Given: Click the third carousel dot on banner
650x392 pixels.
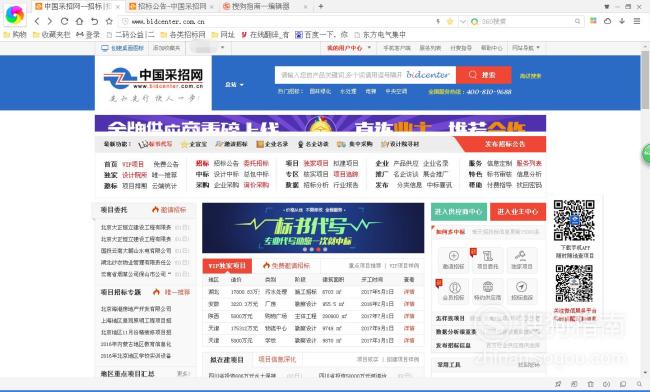Looking at the screenshot, I should pyautogui.click(x=318, y=249).
